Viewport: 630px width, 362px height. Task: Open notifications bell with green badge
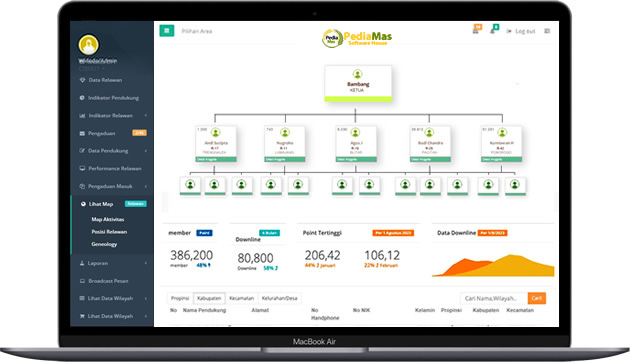pos(493,30)
